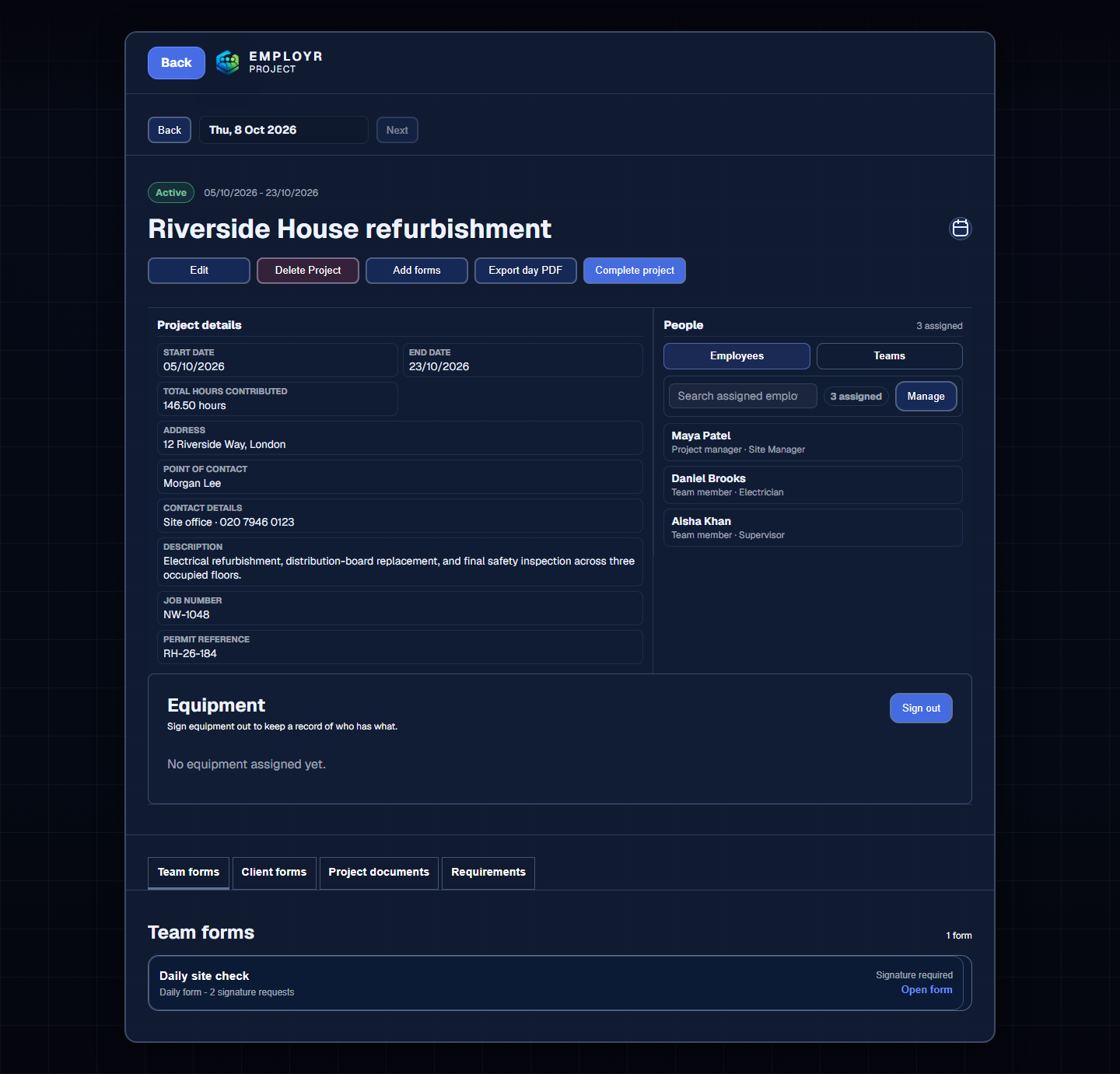Image resolution: width=1120 pixels, height=1074 pixels.
Task: Click Sign out equipment button
Action: [921, 708]
